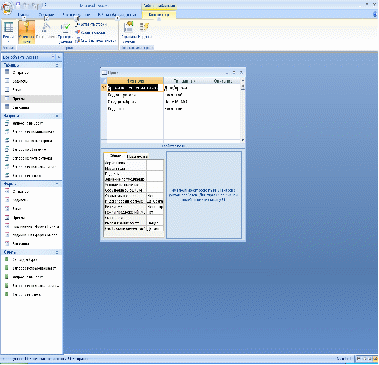Click the Описание column header
This screenshot has width=379, height=365.
[x=222, y=81]
